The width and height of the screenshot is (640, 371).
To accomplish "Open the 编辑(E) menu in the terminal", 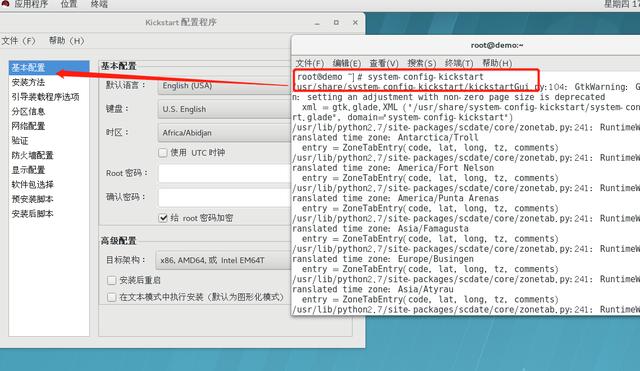I will pos(347,63).
